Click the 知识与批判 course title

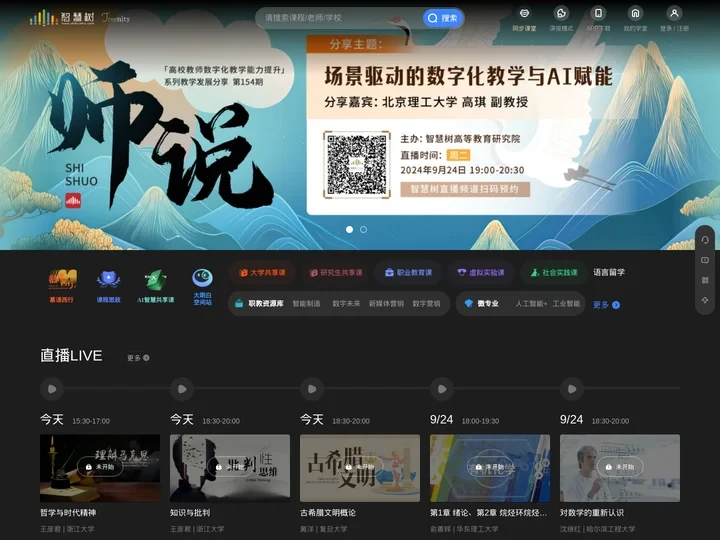pos(190,512)
